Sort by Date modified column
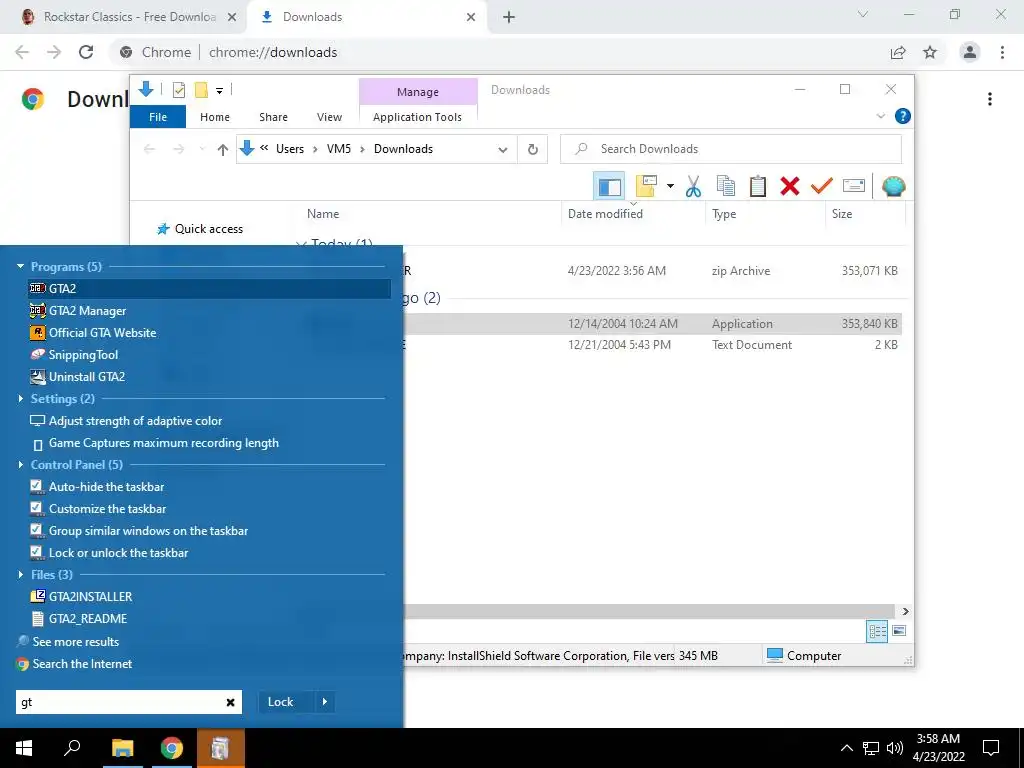This screenshot has height=768, width=1024. pyautogui.click(x=605, y=214)
